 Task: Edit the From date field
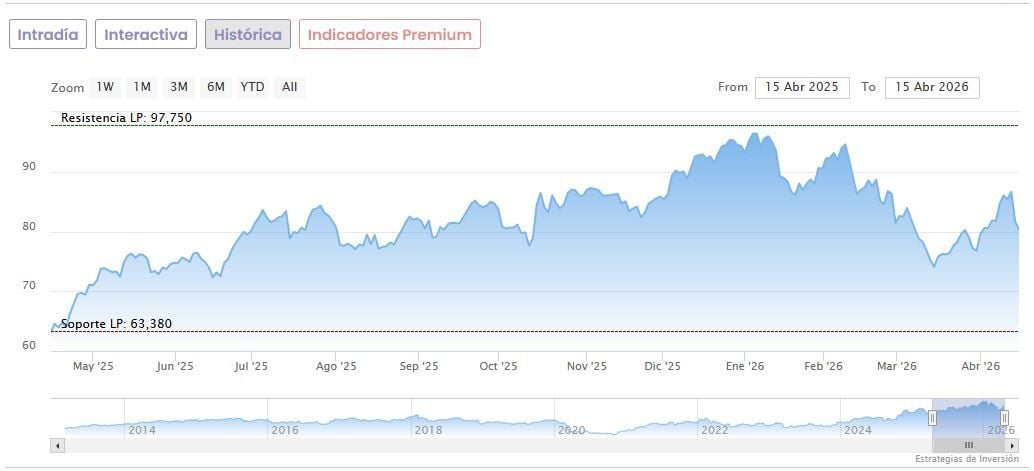click(802, 87)
